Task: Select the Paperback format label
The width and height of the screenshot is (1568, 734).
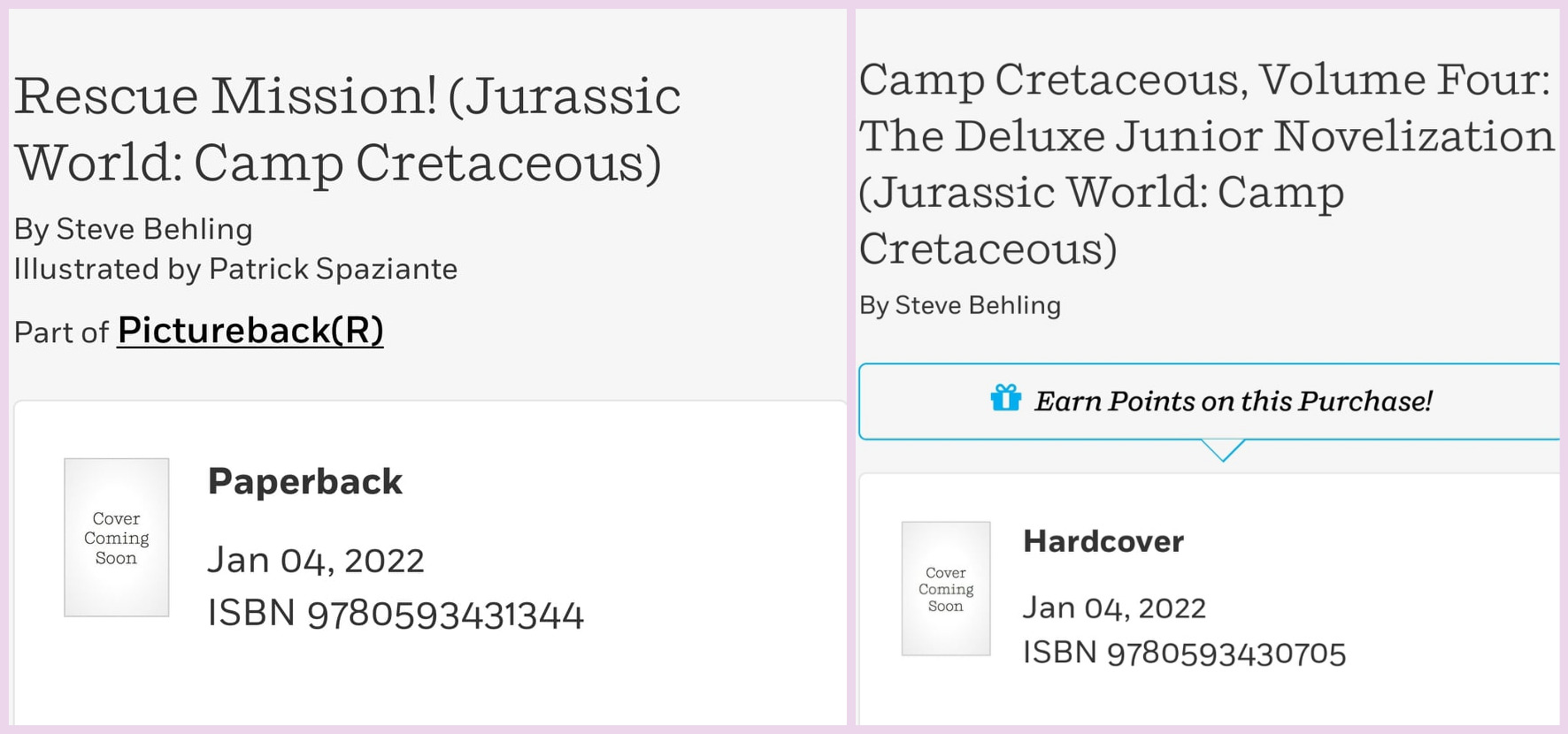Action: 304,482
